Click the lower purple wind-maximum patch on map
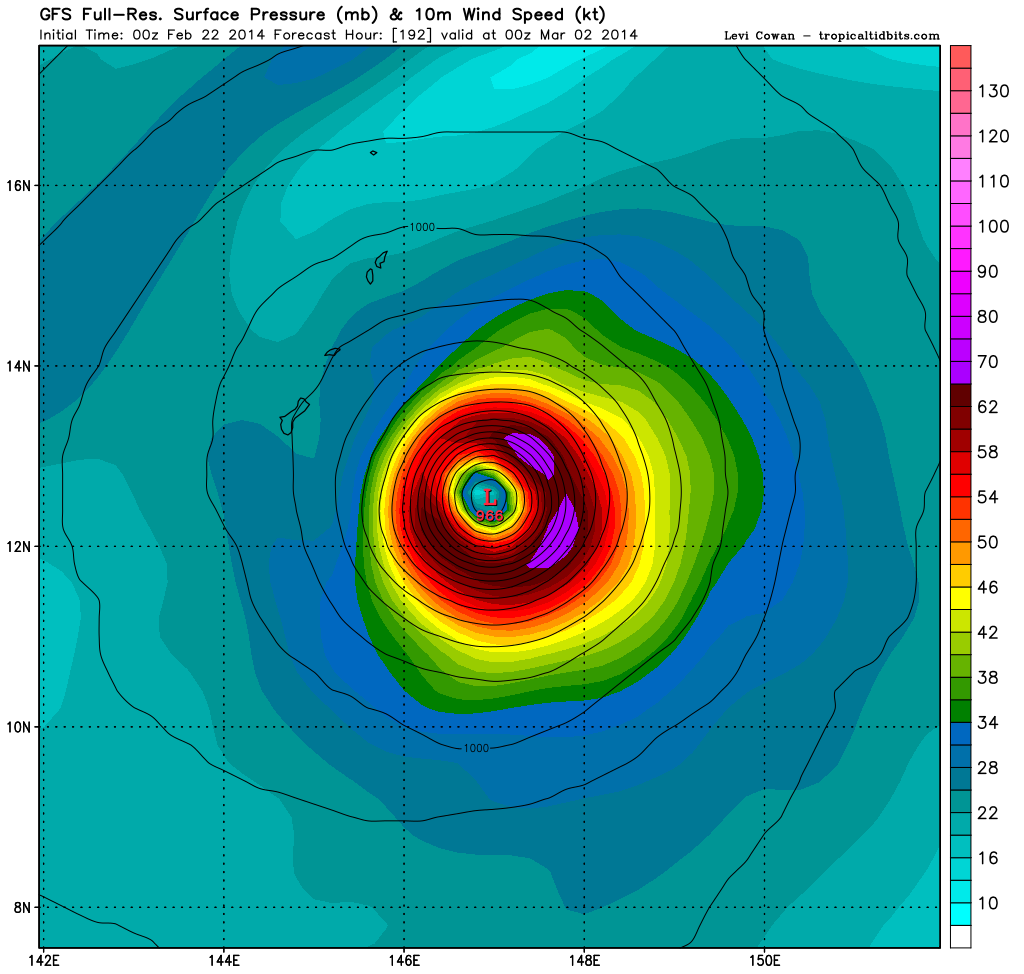Image resolution: width=1024 pixels, height=974 pixels. (x=555, y=532)
